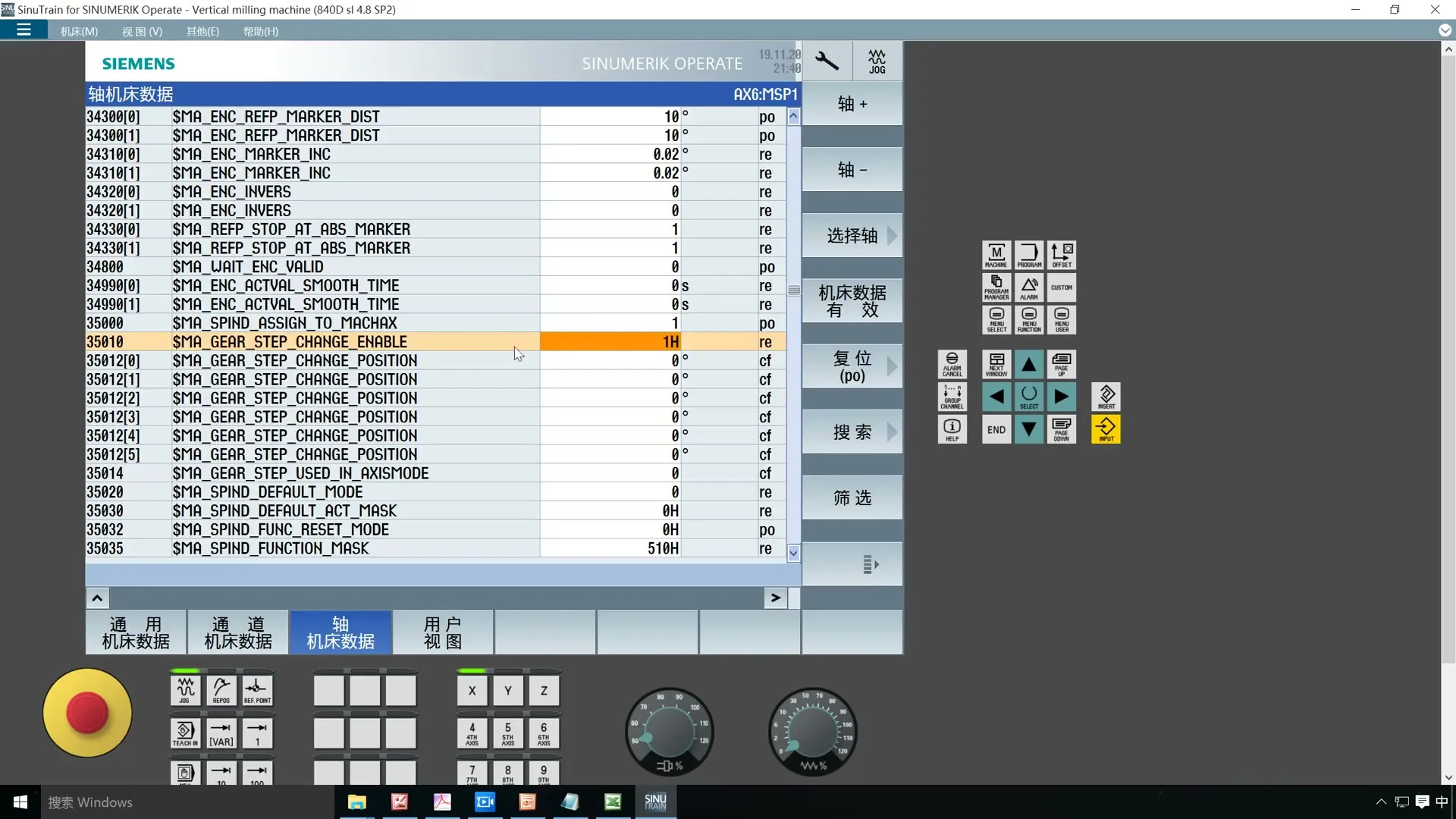Toggle the REF. POINT mode key
The image size is (1456, 819).
(257, 690)
